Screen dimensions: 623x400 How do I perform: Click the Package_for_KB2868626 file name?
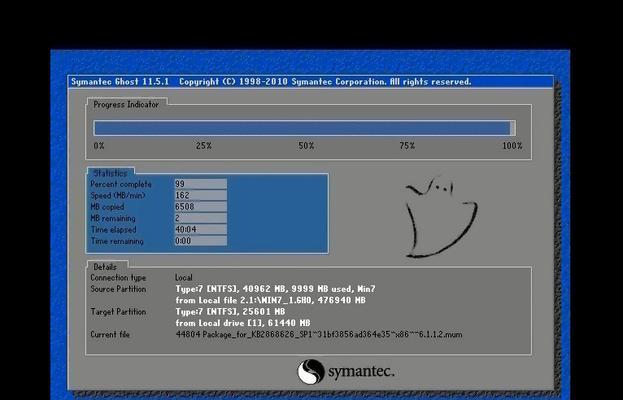(319, 334)
